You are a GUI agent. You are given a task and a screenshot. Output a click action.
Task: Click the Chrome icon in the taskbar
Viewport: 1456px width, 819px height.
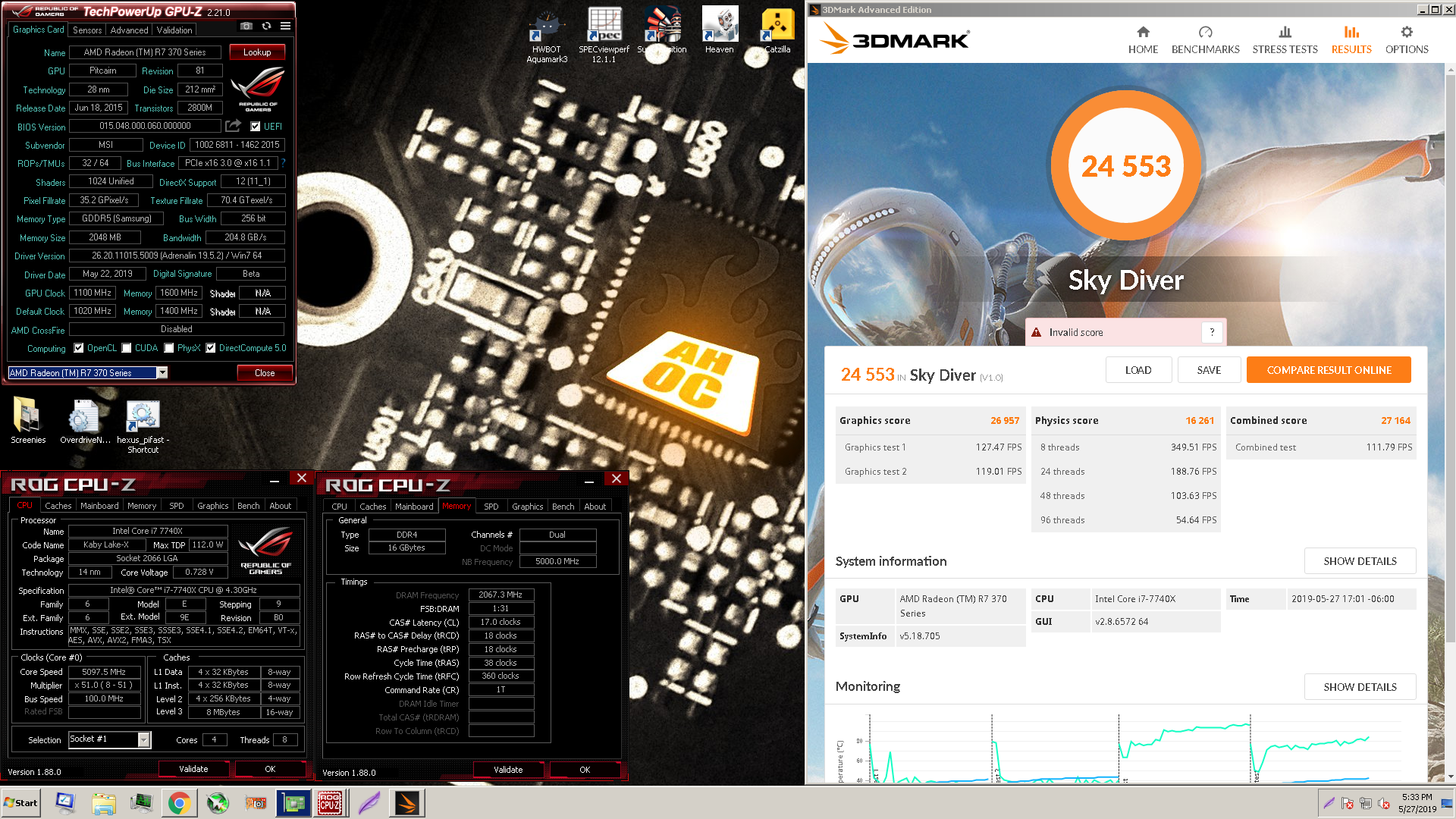(179, 803)
